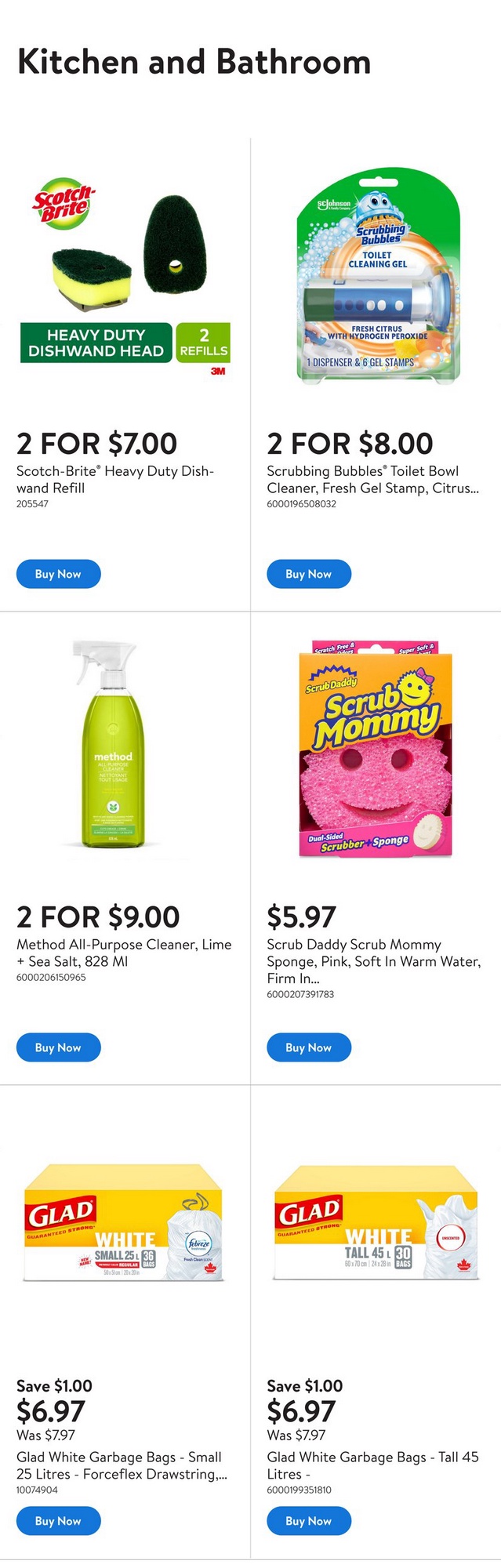Open the Scrubbing Bubbles toilet gel image
Image resolution: width=501 pixels, height=1568 pixels.
click(376, 276)
